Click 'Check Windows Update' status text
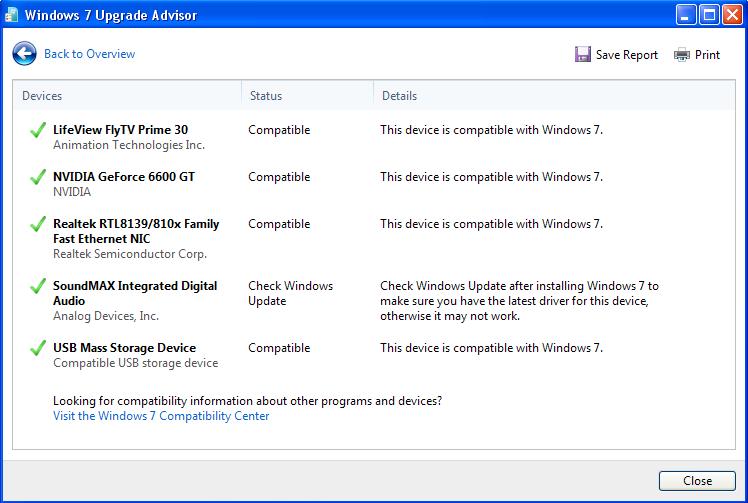Image resolution: width=748 pixels, height=503 pixels. coord(291,293)
